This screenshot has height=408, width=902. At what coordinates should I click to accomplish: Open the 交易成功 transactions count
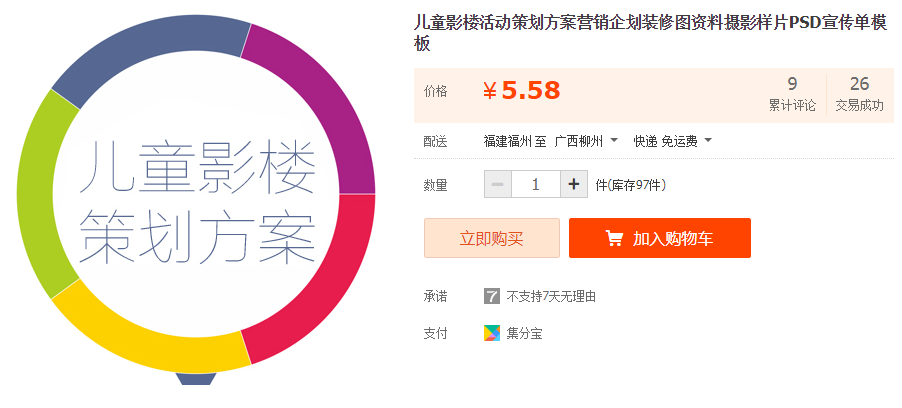[859, 94]
